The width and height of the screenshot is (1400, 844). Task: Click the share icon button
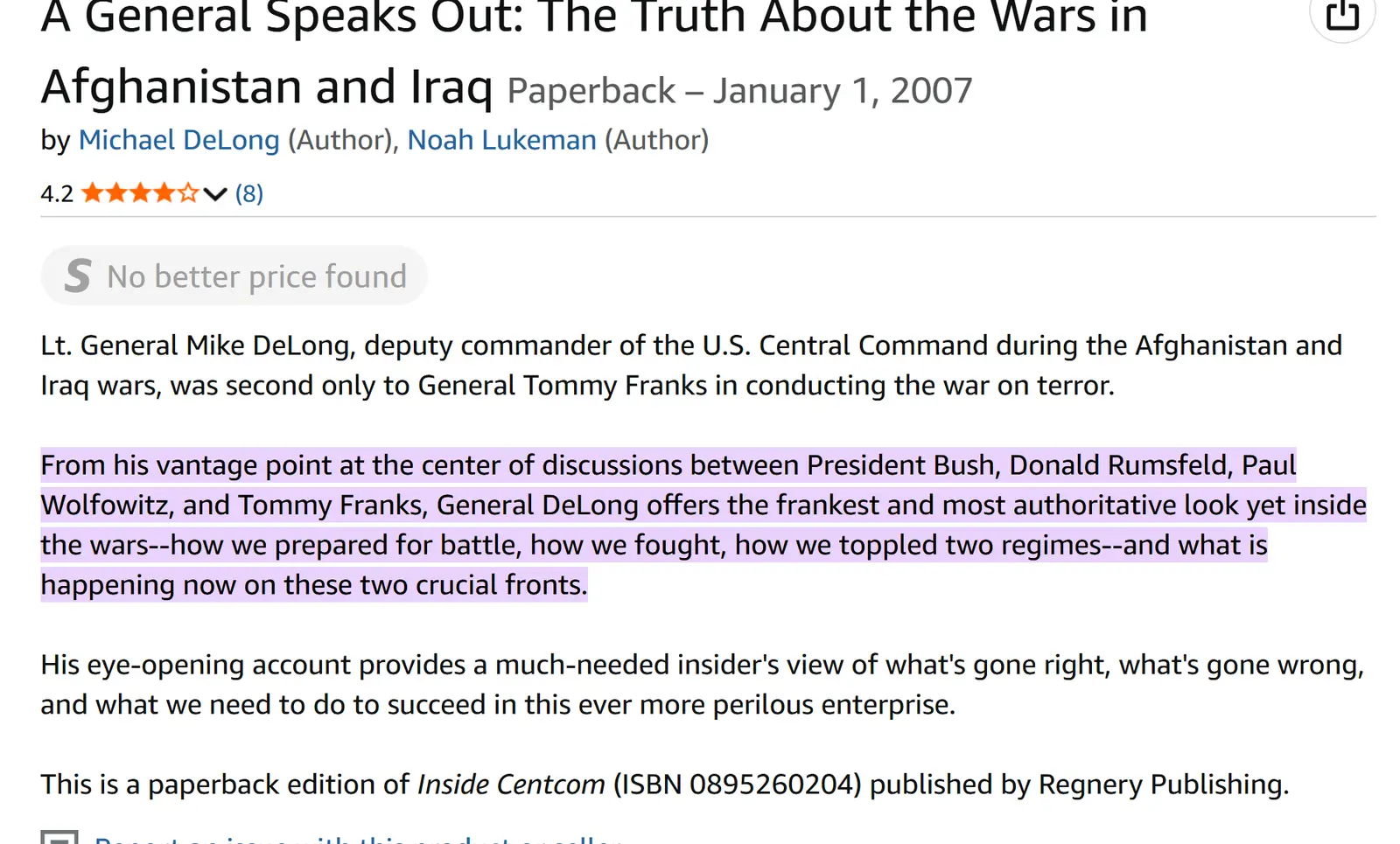point(1342,16)
